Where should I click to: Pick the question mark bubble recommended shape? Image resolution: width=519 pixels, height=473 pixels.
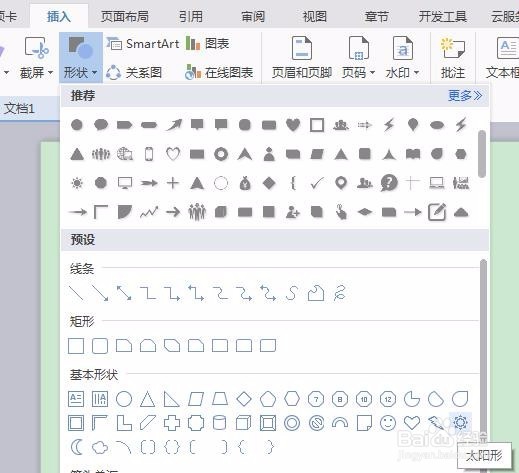pyautogui.click(x=389, y=183)
